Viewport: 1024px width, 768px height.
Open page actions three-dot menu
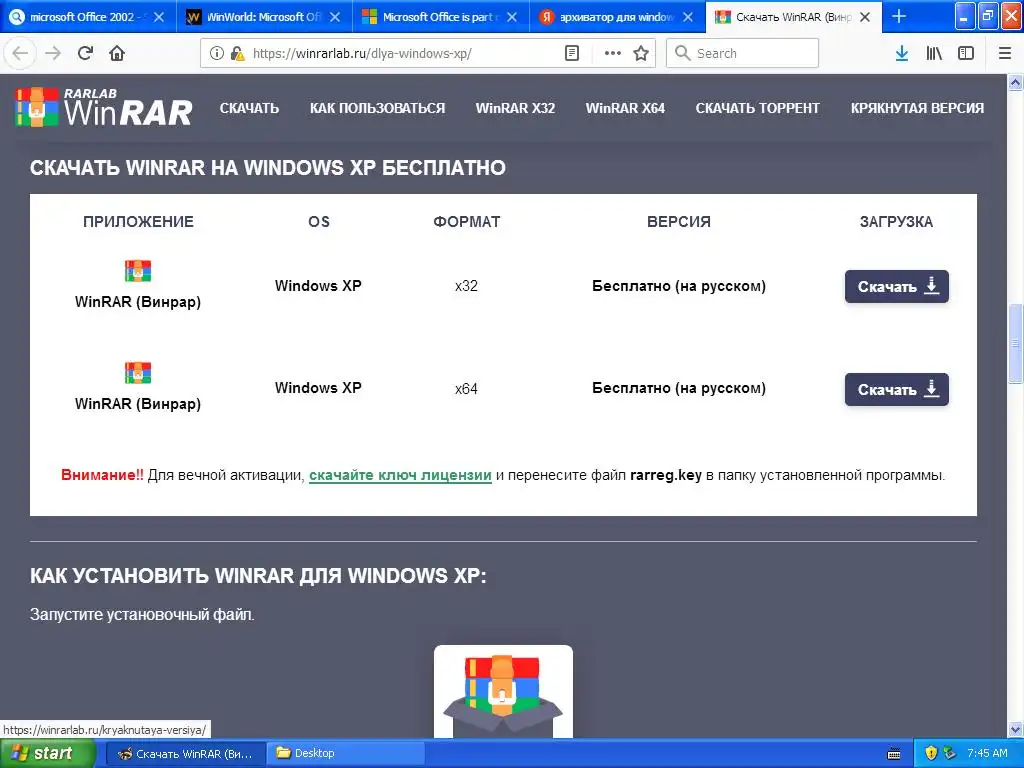613,53
